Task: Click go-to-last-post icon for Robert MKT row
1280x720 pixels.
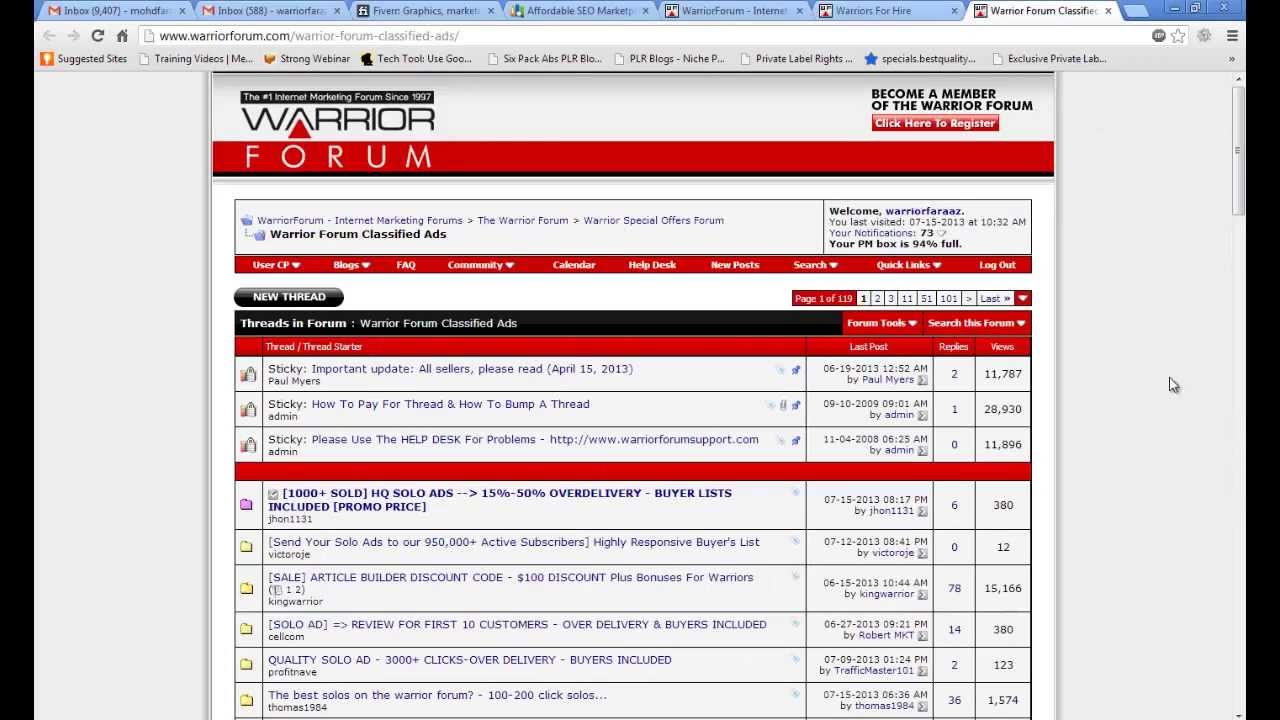Action: 922,635
